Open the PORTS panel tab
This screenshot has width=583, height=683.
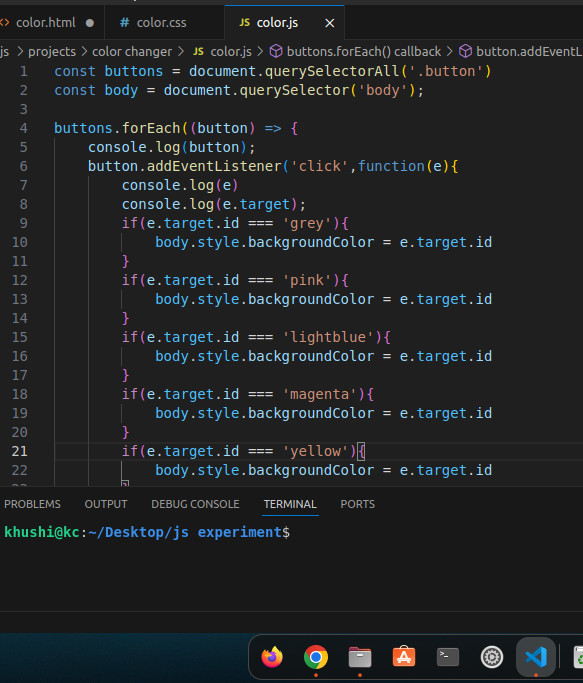[358, 504]
